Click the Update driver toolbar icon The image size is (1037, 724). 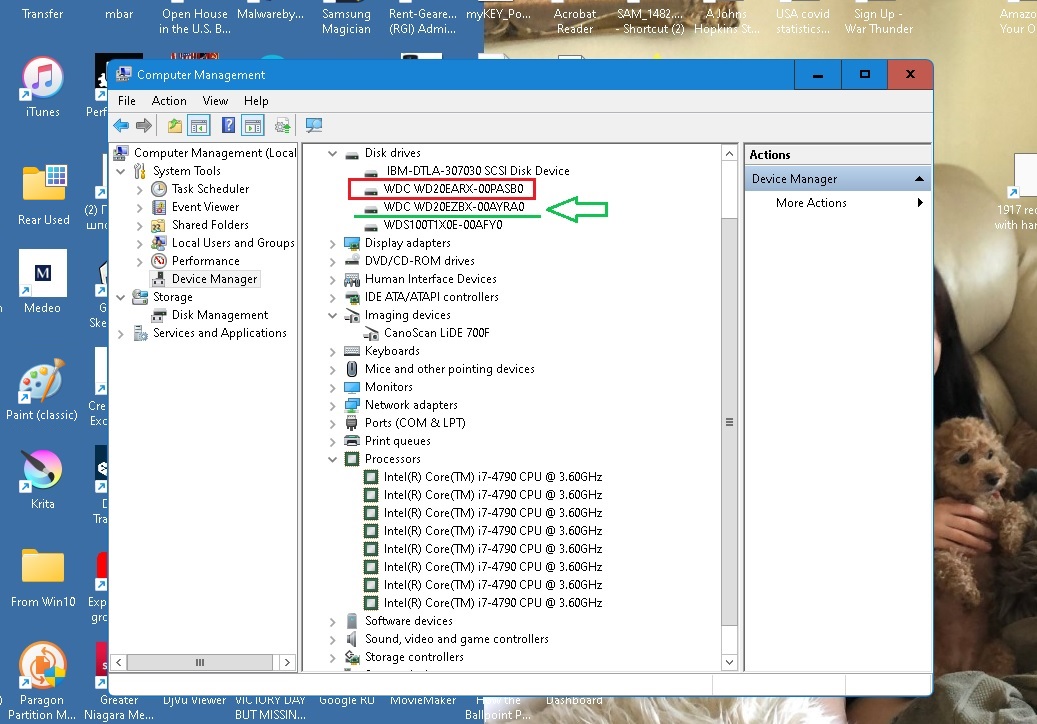(283, 125)
